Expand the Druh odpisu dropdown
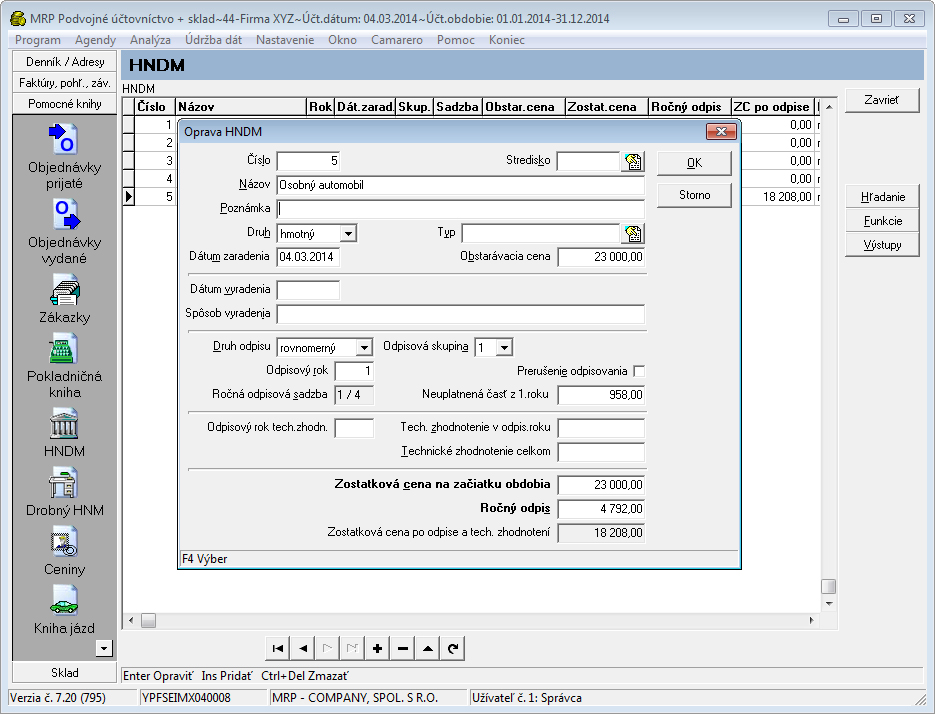 (x=364, y=347)
